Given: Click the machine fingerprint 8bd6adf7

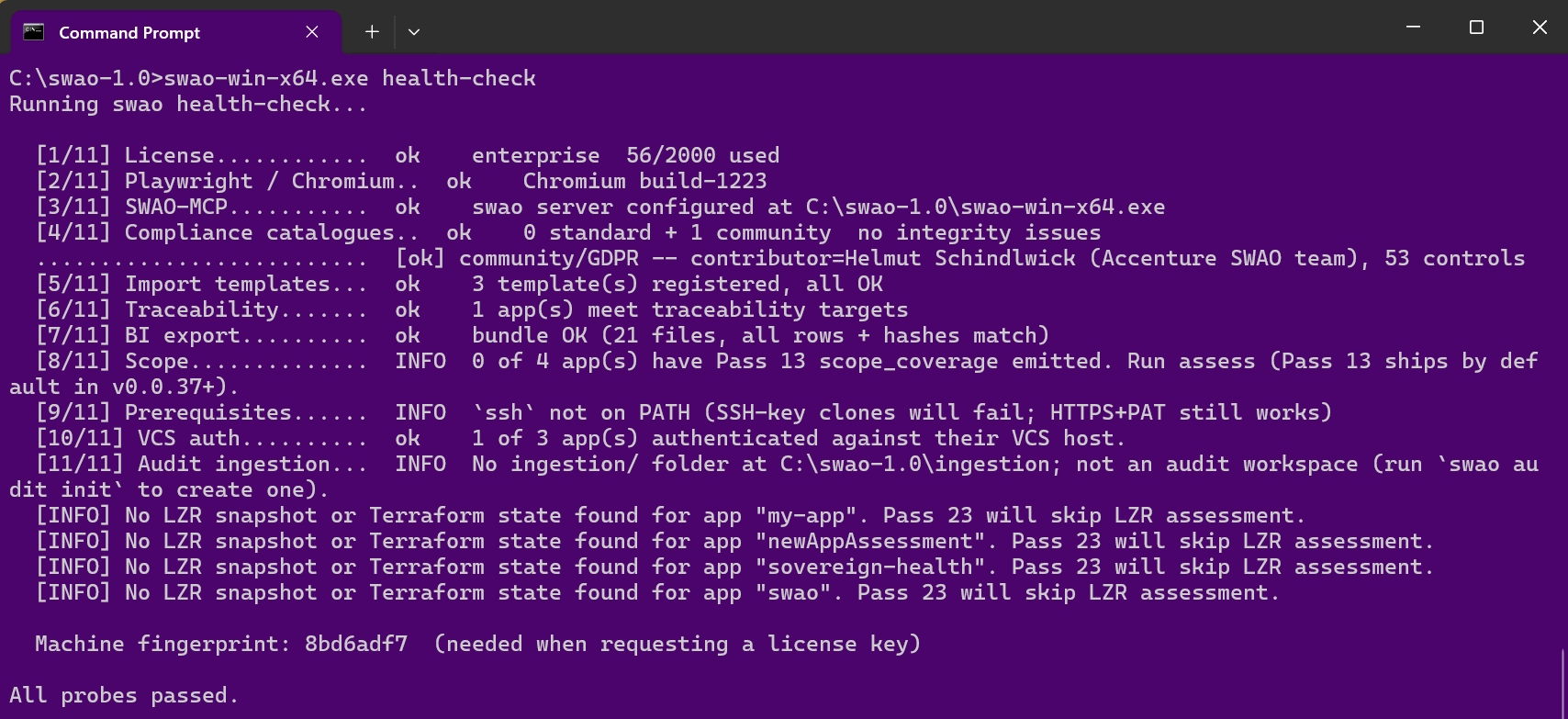Looking at the screenshot, I should point(356,644).
